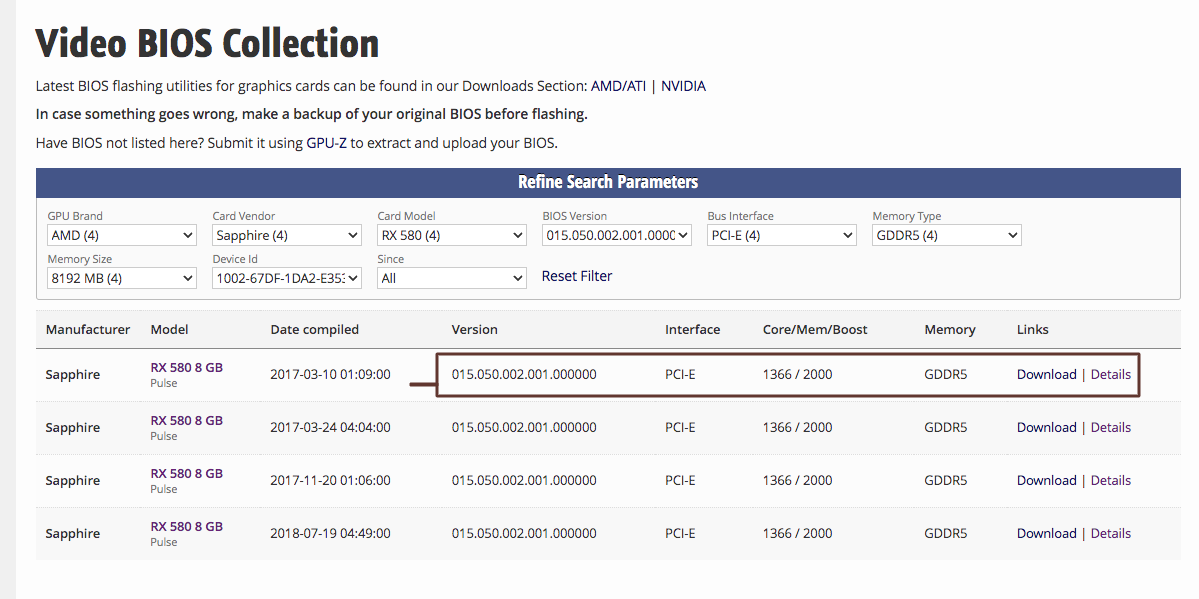View Details for the 2017-03-24 BIOS
Screen dimensions: 1199x599
[x=1110, y=428]
